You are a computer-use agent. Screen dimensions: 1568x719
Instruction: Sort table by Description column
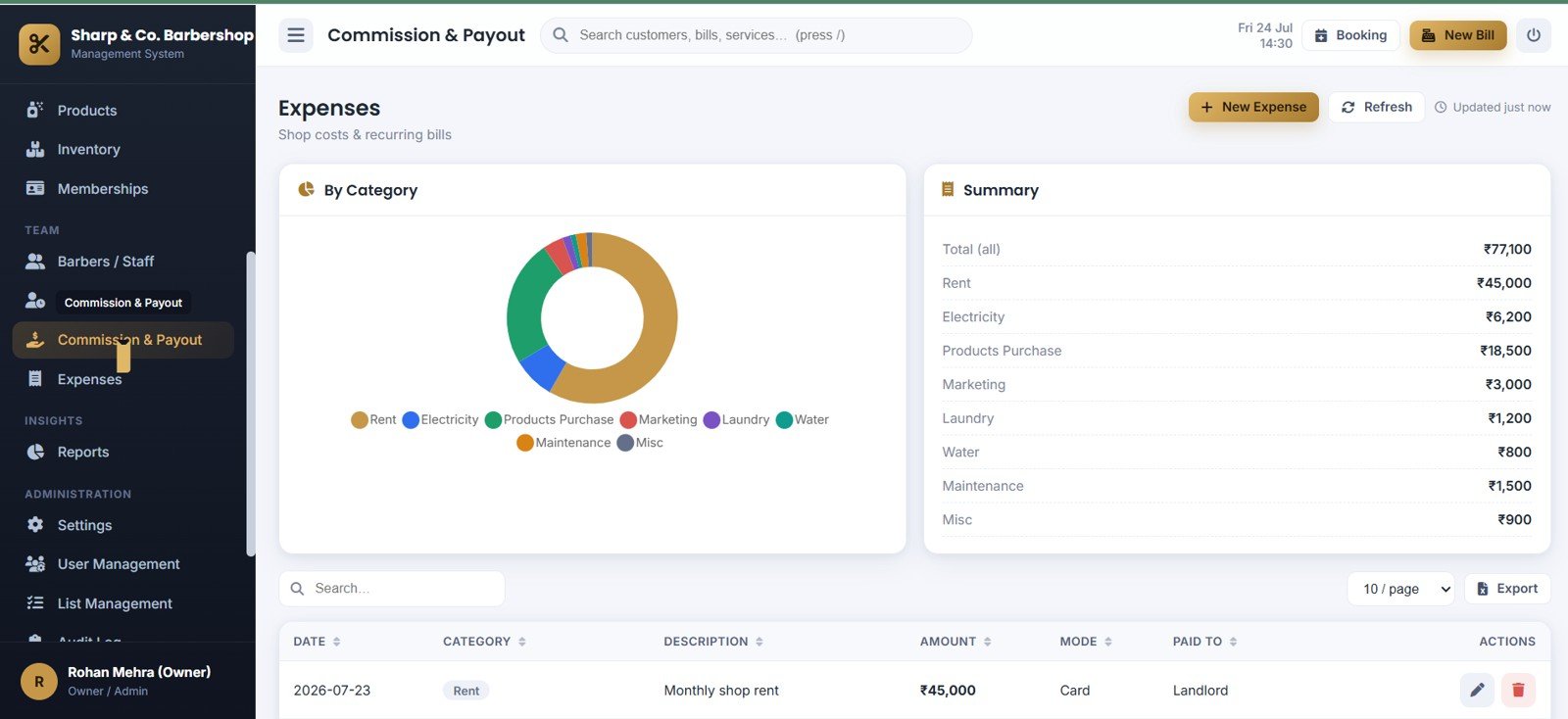(713, 642)
